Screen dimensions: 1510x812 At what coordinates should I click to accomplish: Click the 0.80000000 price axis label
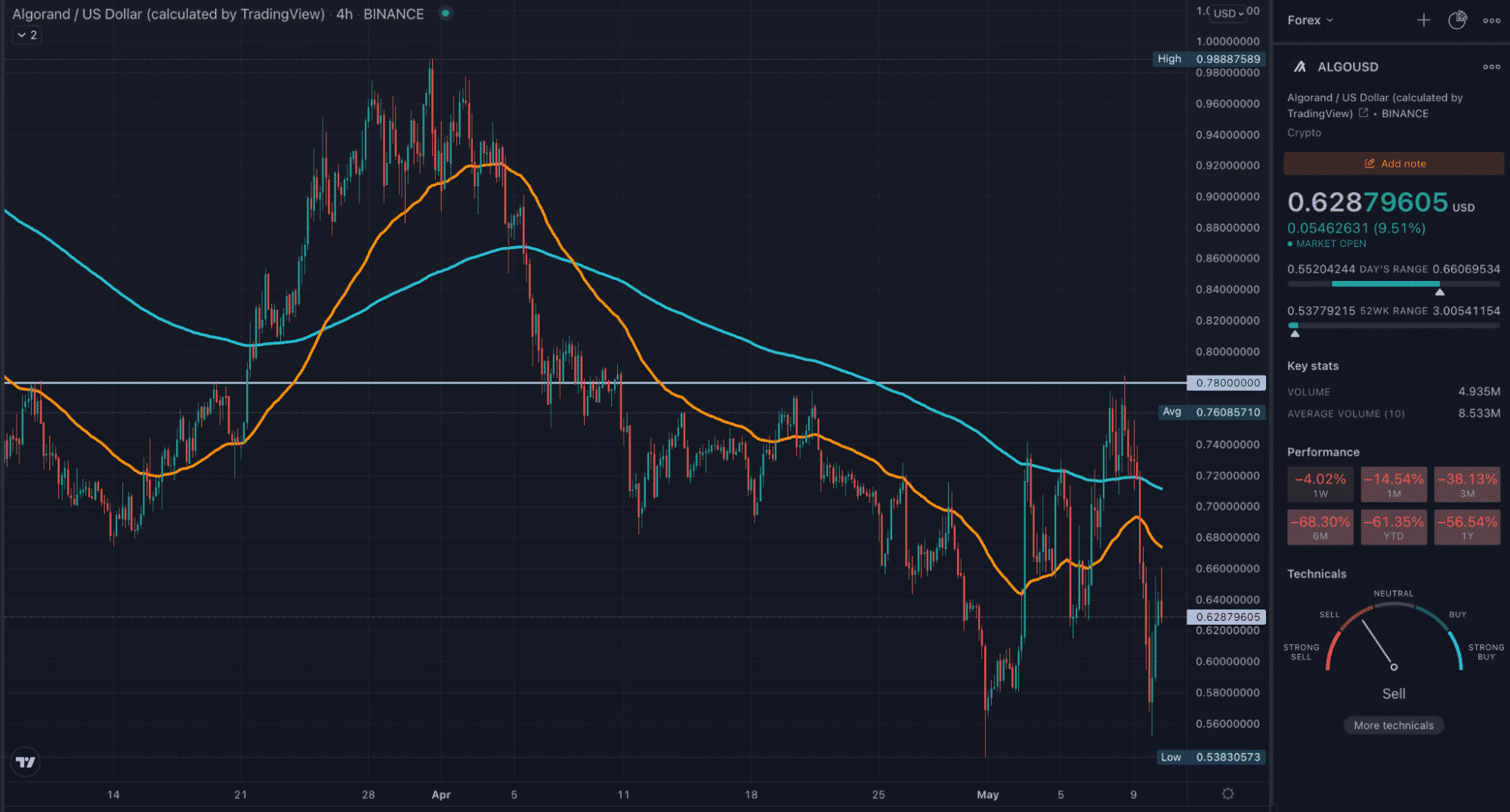[x=1227, y=352]
